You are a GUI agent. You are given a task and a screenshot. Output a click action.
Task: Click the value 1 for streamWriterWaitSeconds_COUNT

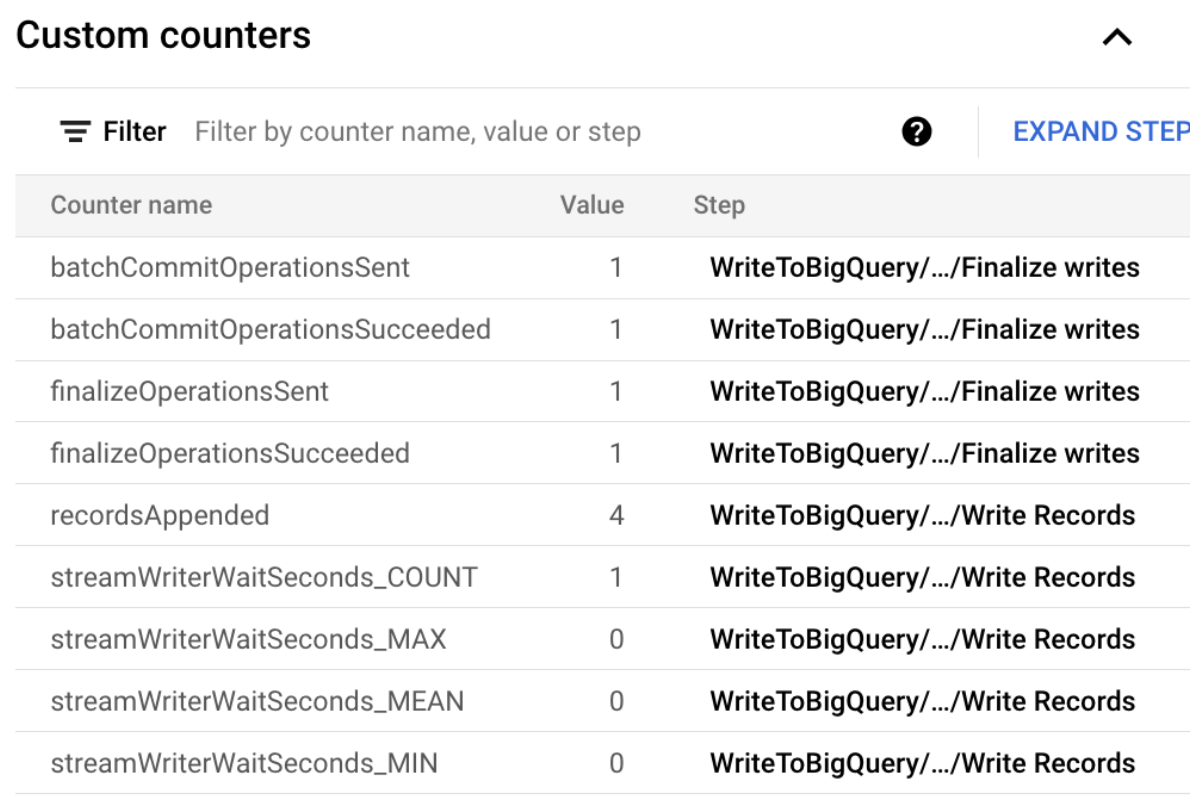(616, 577)
